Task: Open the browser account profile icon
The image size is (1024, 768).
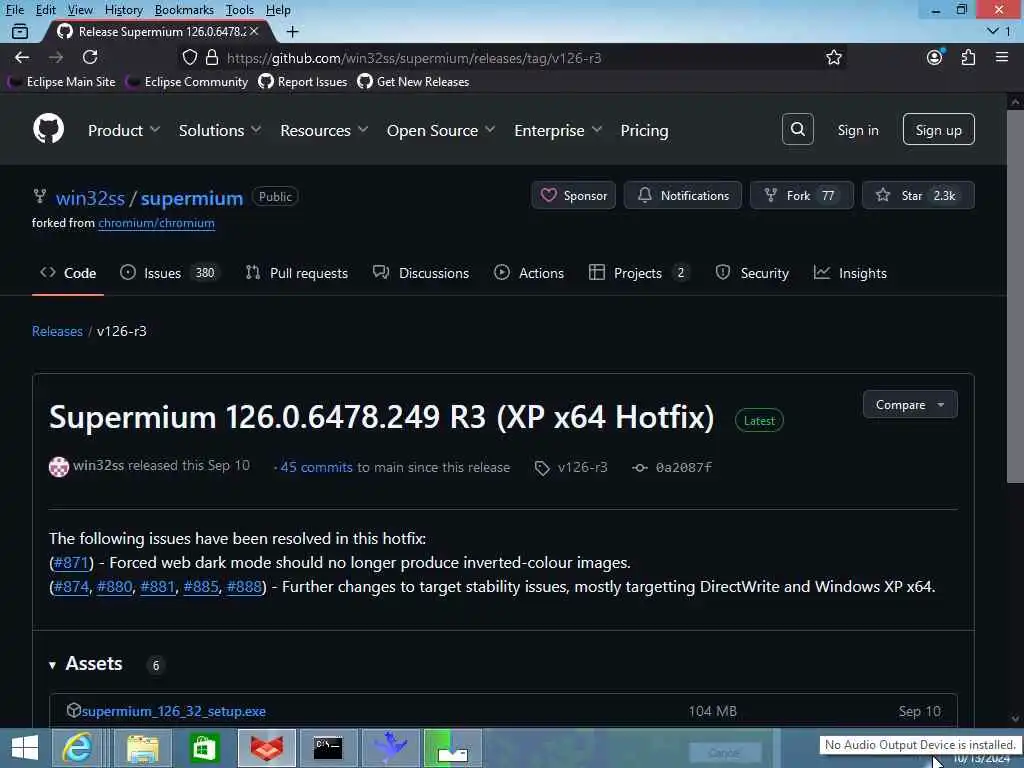Action: click(x=935, y=57)
